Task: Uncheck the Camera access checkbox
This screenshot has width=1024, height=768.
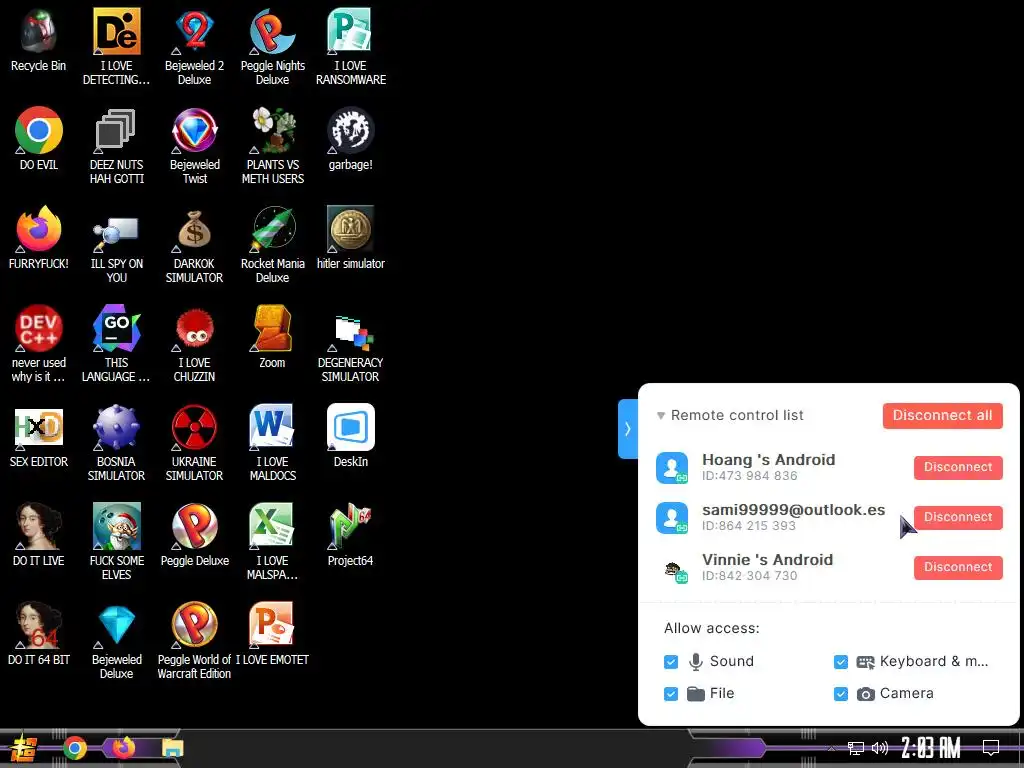Action: tap(840, 694)
